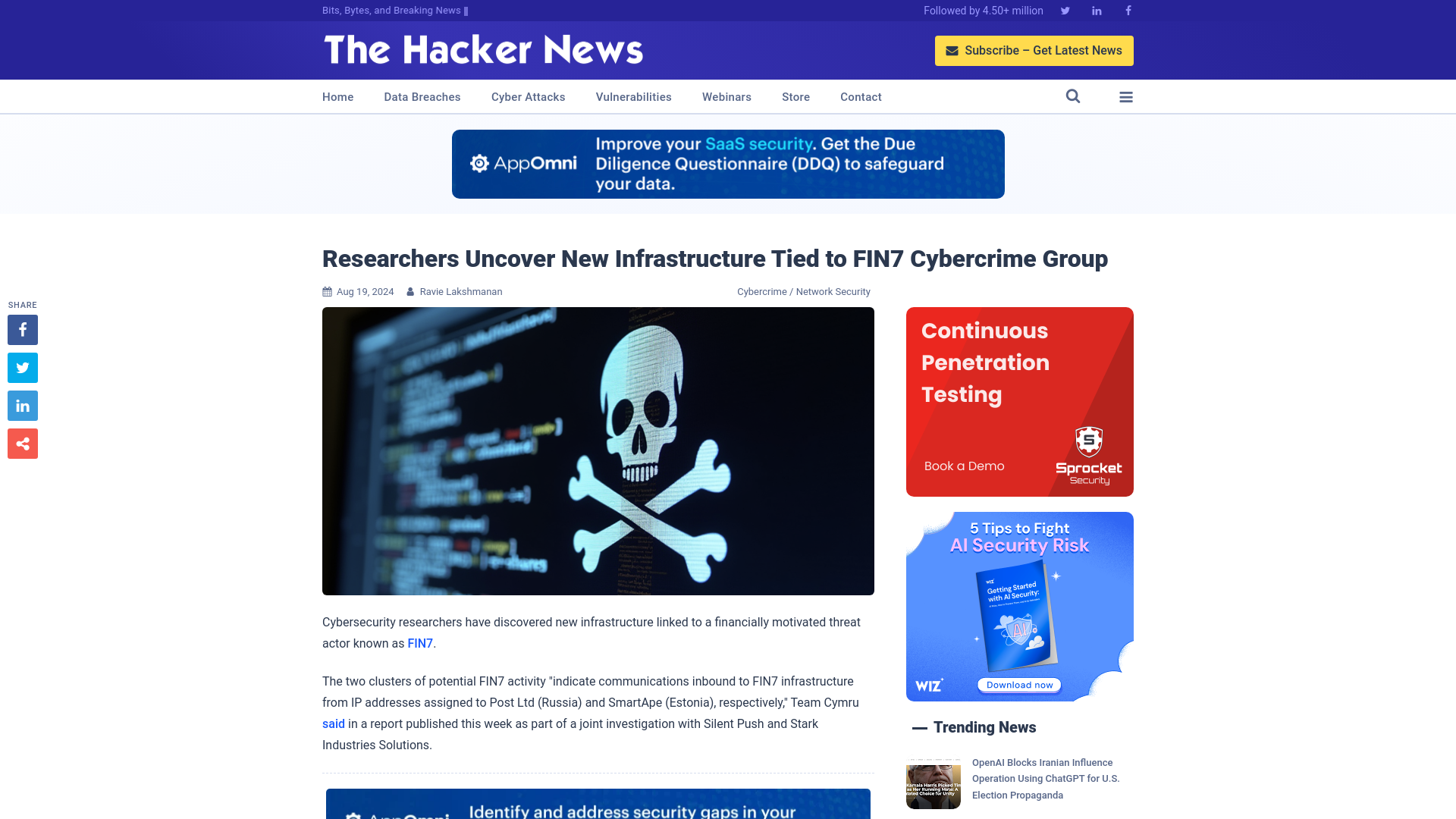Screen dimensions: 1456x819
Task: Click the generic share icon
Action: click(22, 444)
